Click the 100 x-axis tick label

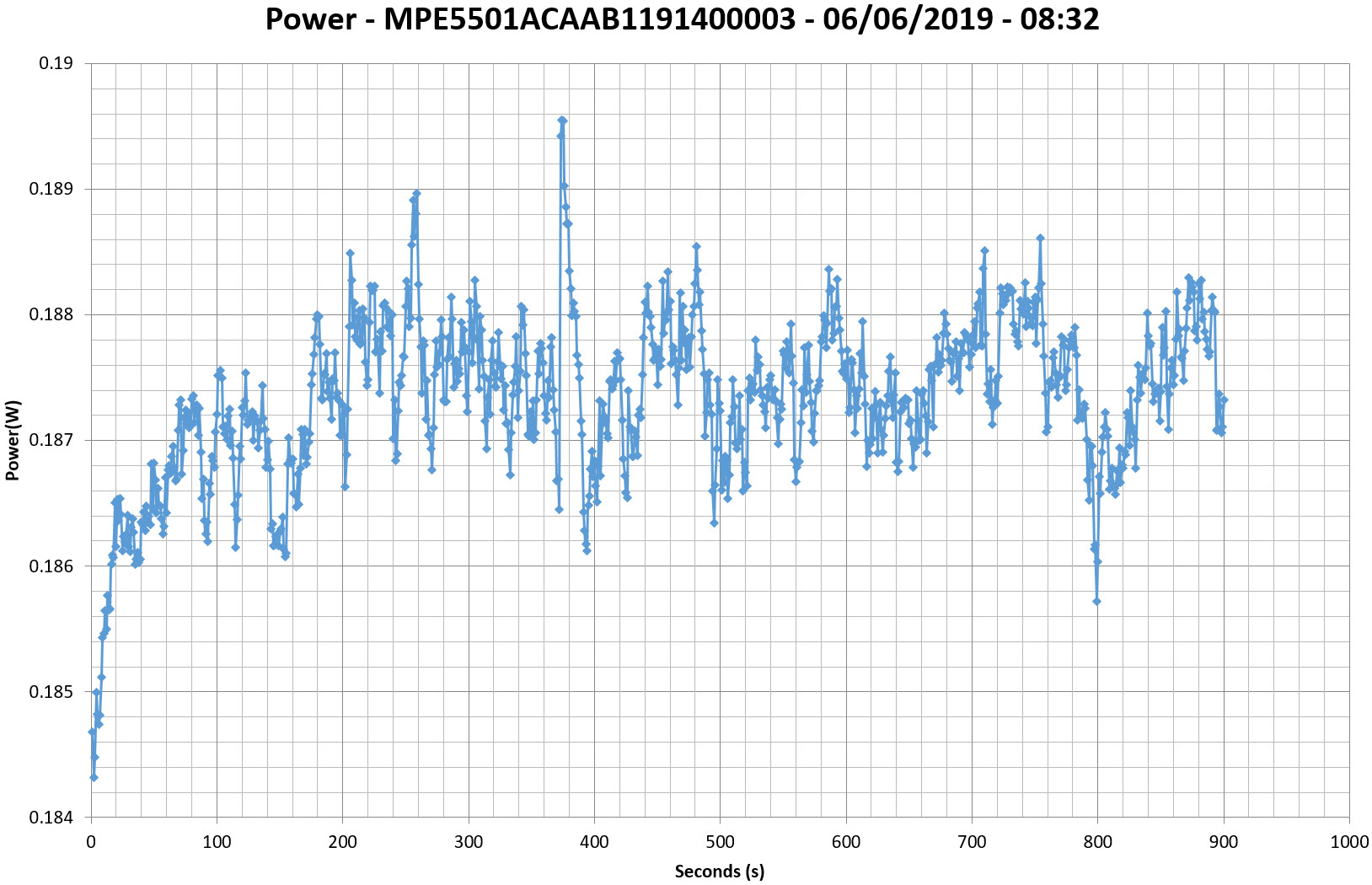(217, 841)
